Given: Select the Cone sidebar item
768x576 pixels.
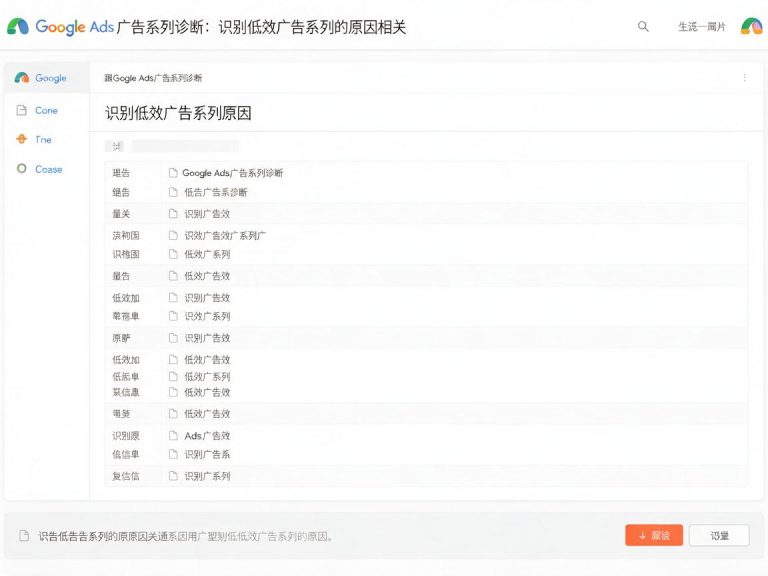Looking at the screenshot, I should tap(47, 111).
